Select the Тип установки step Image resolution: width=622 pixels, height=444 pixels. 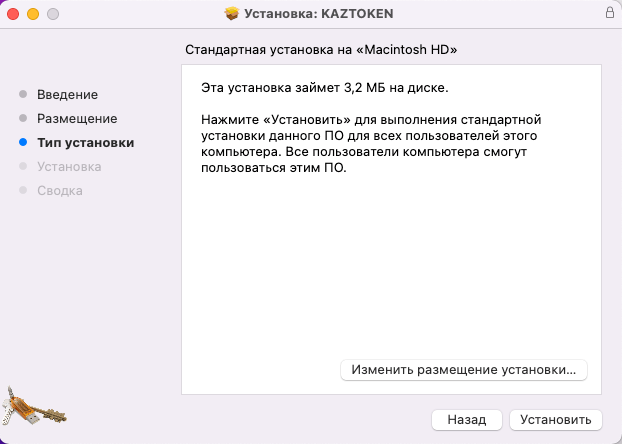point(86,143)
